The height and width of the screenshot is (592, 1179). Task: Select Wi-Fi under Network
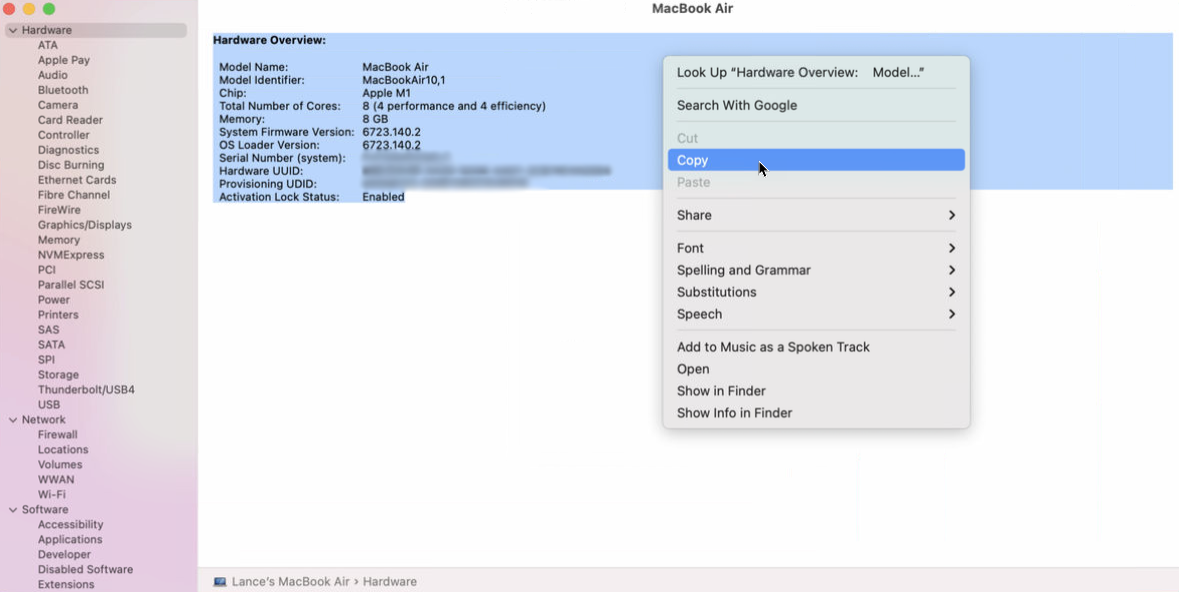51,495
